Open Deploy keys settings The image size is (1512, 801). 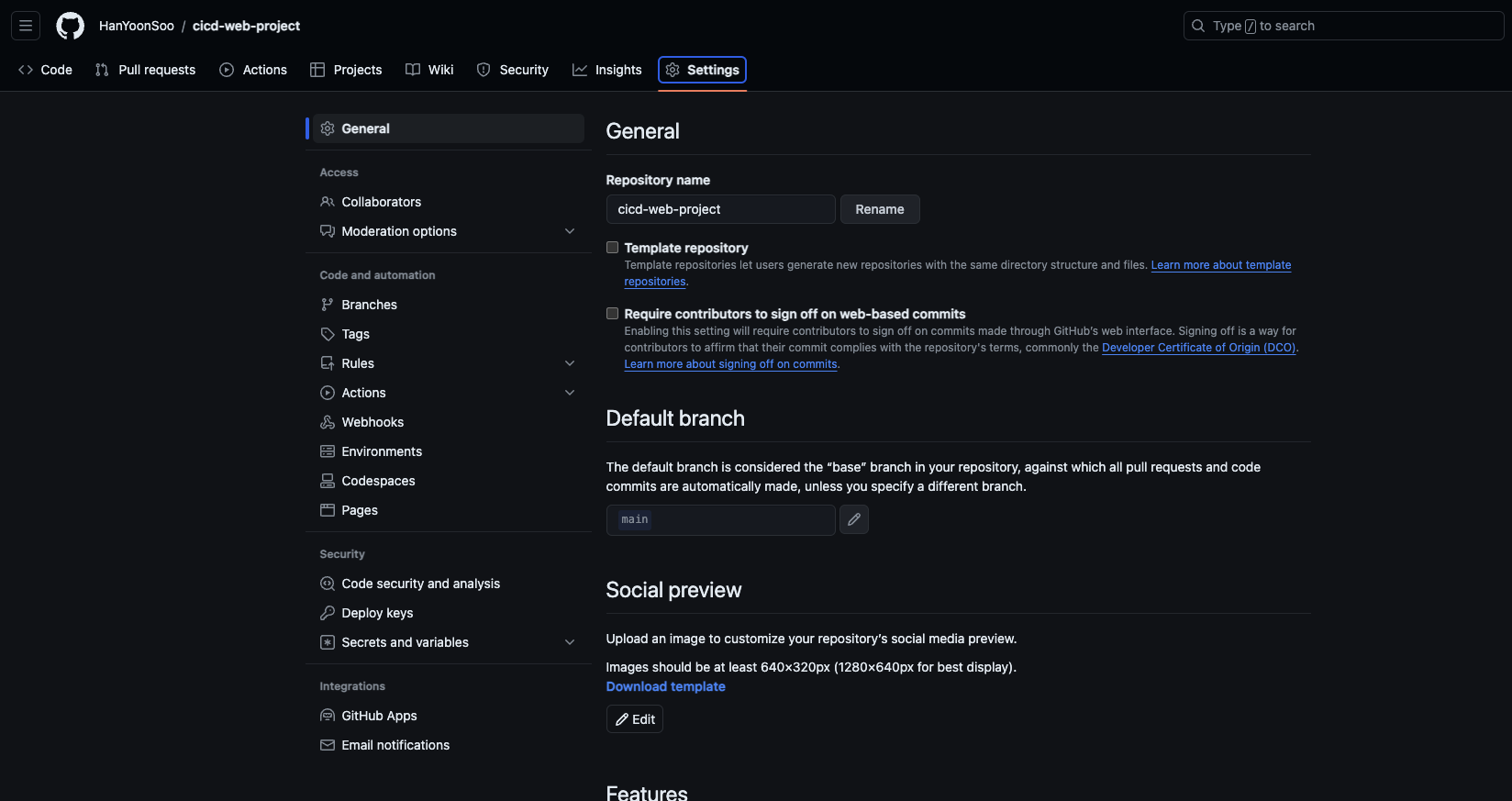pos(449,613)
